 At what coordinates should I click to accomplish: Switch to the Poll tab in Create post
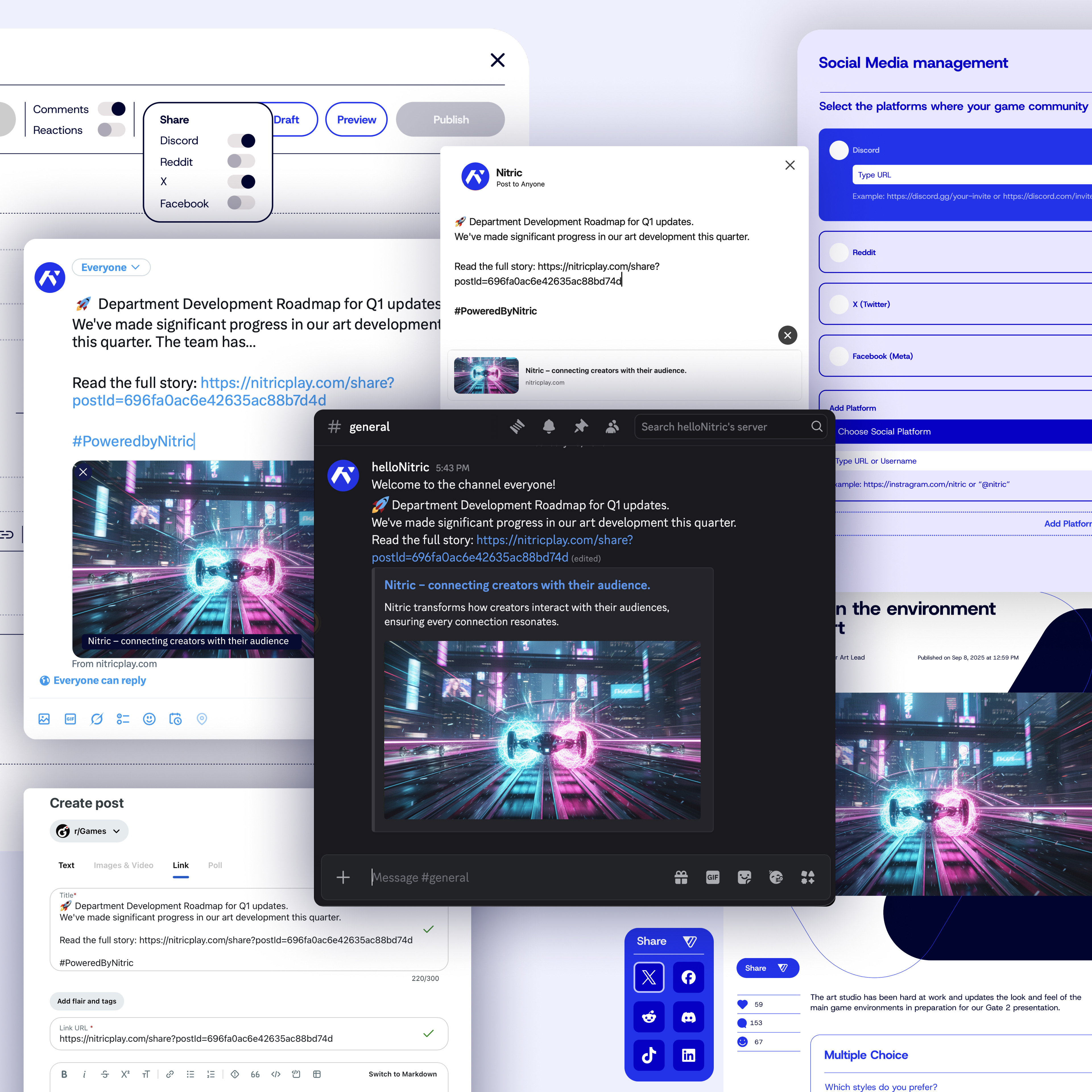click(215, 865)
